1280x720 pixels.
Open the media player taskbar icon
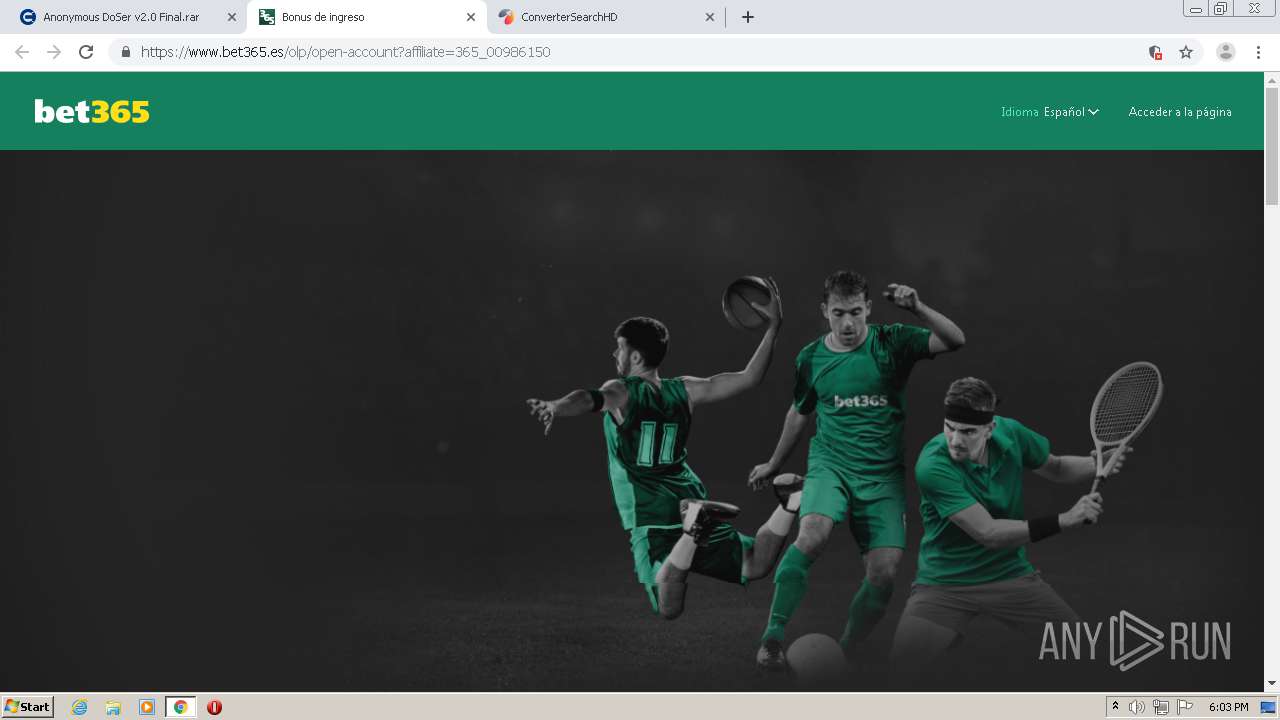[x=147, y=707]
